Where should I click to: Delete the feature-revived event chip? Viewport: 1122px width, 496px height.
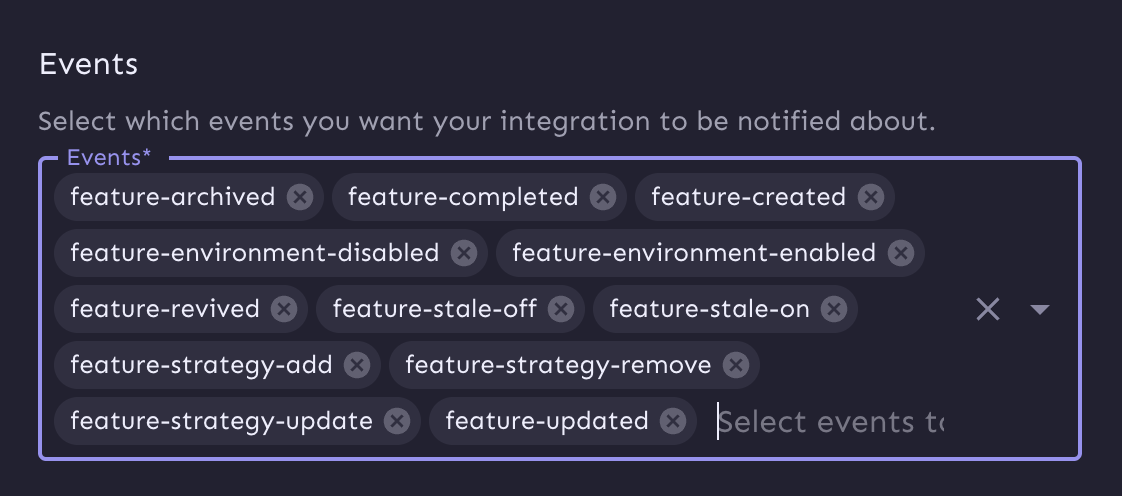pyautogui.click(x=284, y=309)
